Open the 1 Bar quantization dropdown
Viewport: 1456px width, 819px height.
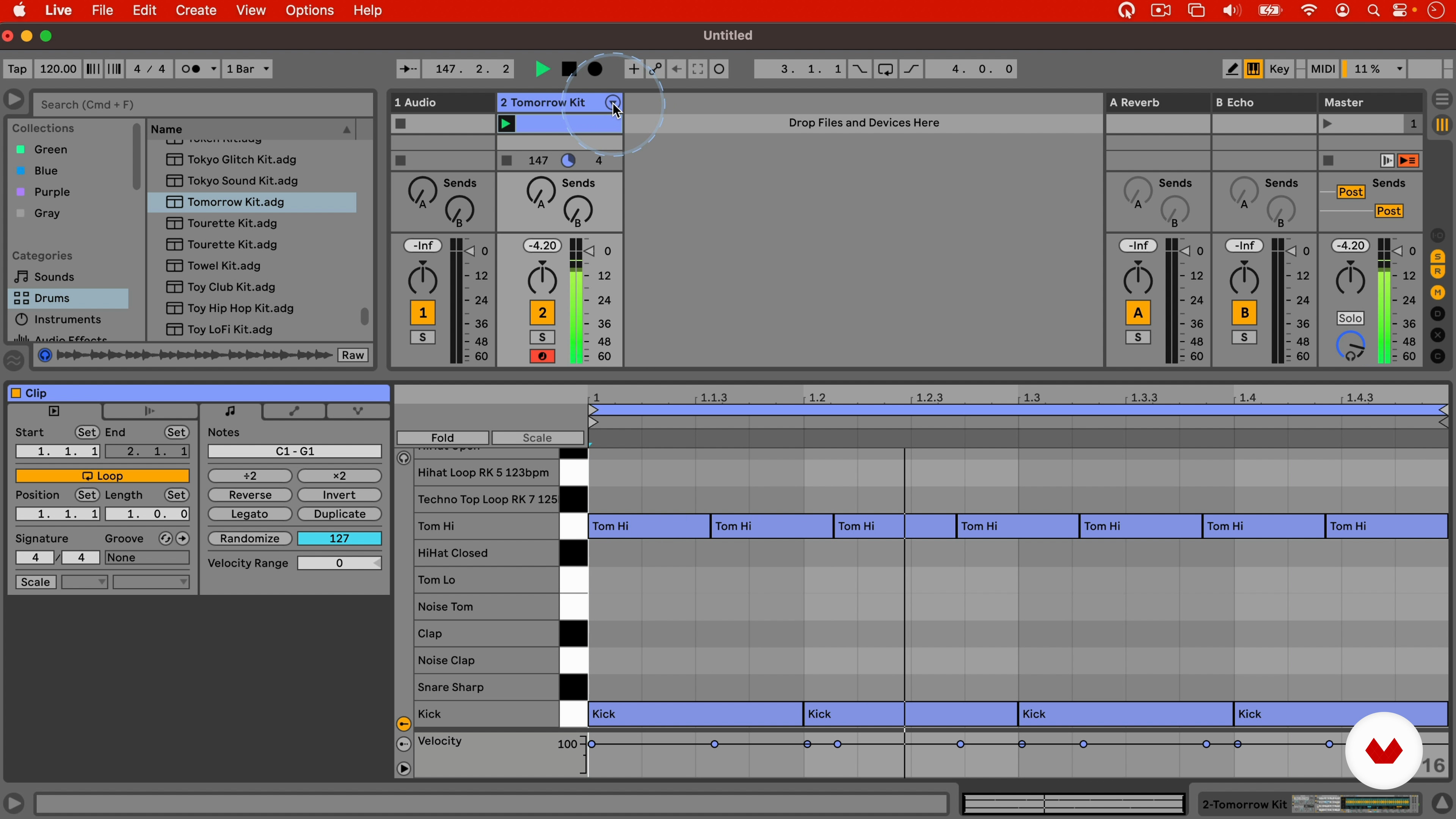248,69
